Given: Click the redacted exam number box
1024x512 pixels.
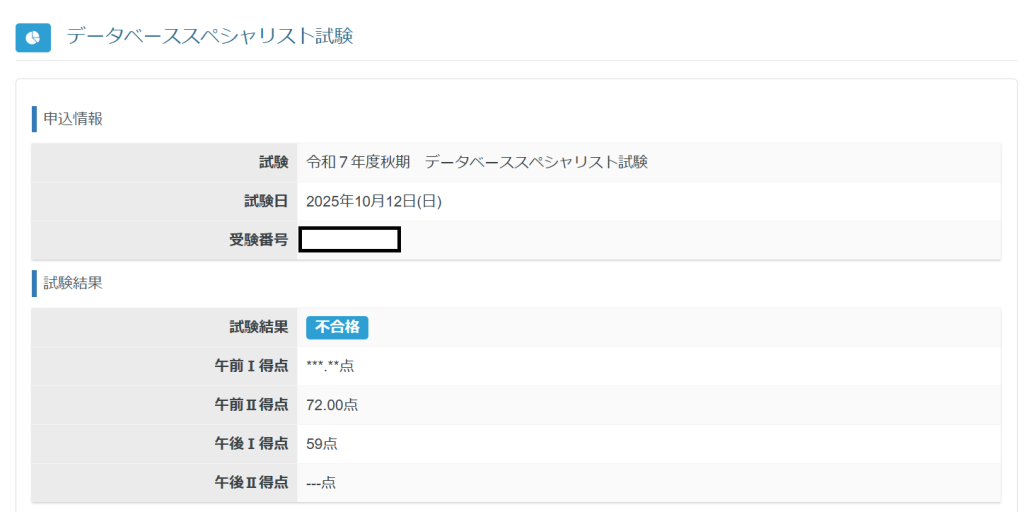Looking at the screenshot, I should coord(350,240).
